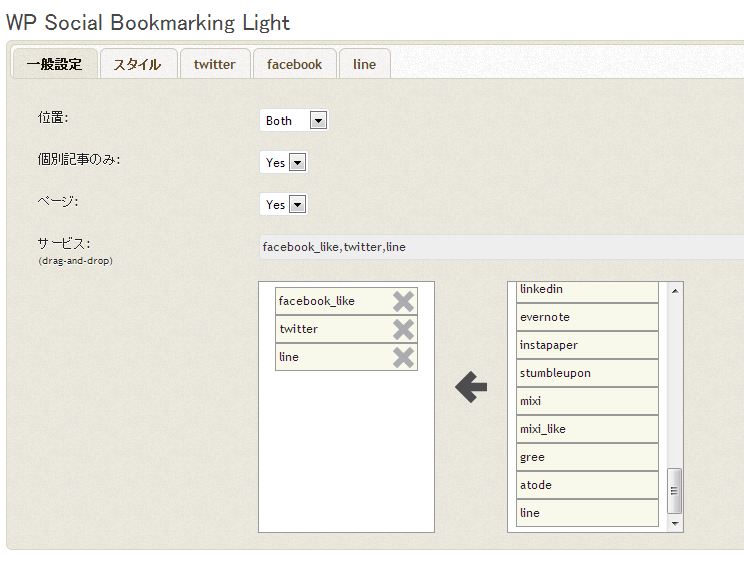
Task: Select line in the available services list
Action: (x=587, y=513)
